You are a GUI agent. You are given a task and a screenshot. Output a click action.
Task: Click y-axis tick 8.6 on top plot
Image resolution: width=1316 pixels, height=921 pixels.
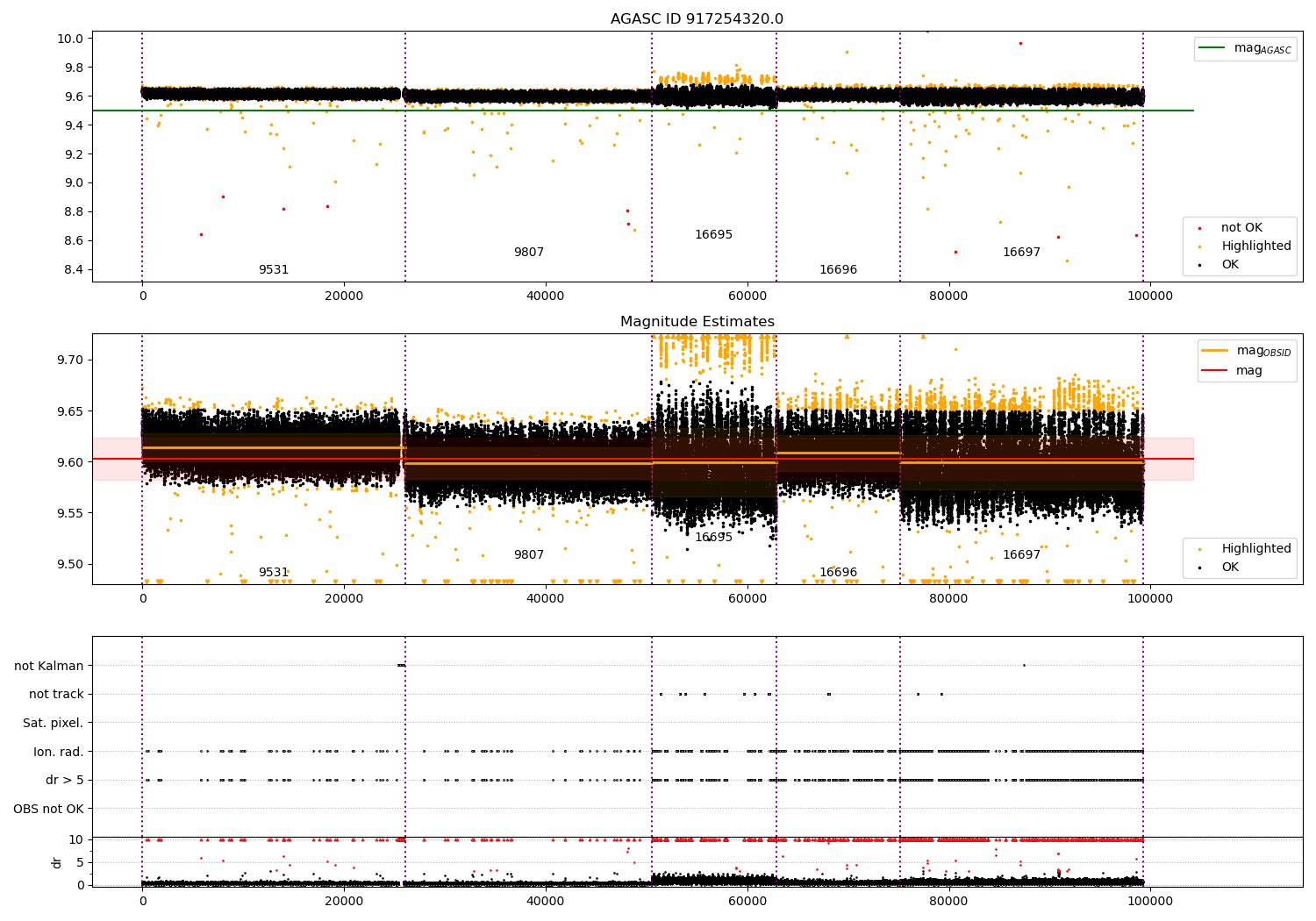[75, 241]
